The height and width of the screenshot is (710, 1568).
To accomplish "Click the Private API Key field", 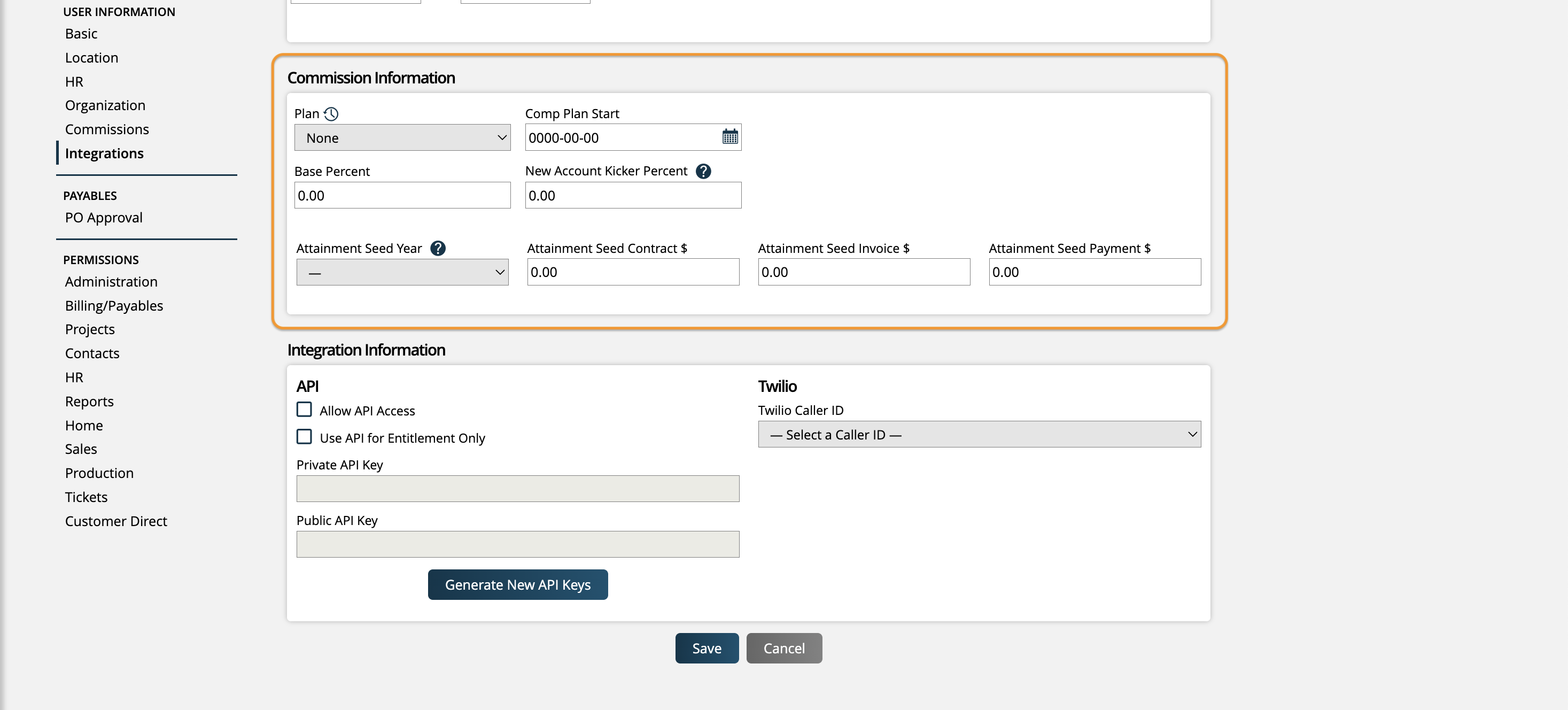I will [517, 489].
